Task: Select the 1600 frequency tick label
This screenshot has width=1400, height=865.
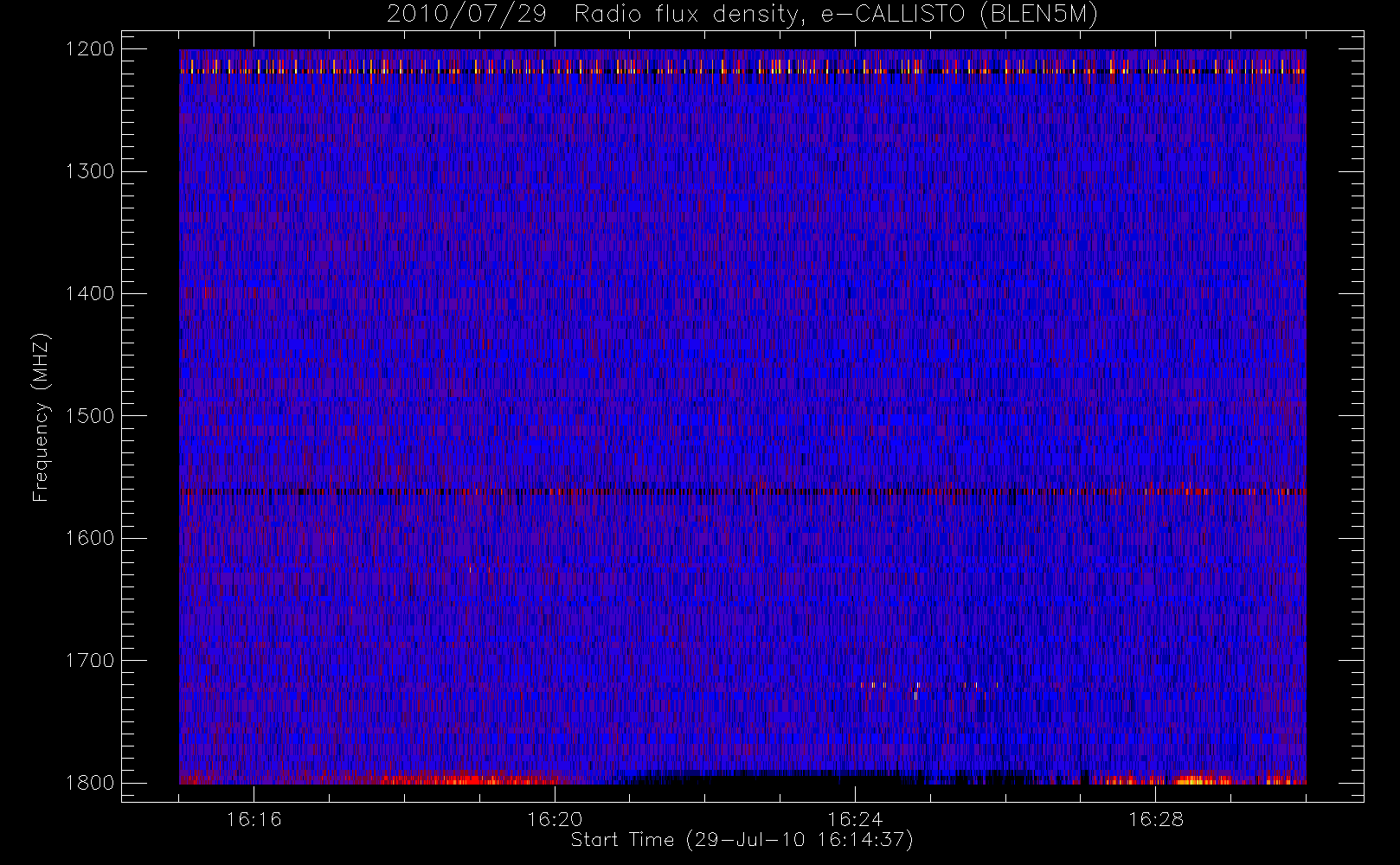Action: click(x=90, y=538)
